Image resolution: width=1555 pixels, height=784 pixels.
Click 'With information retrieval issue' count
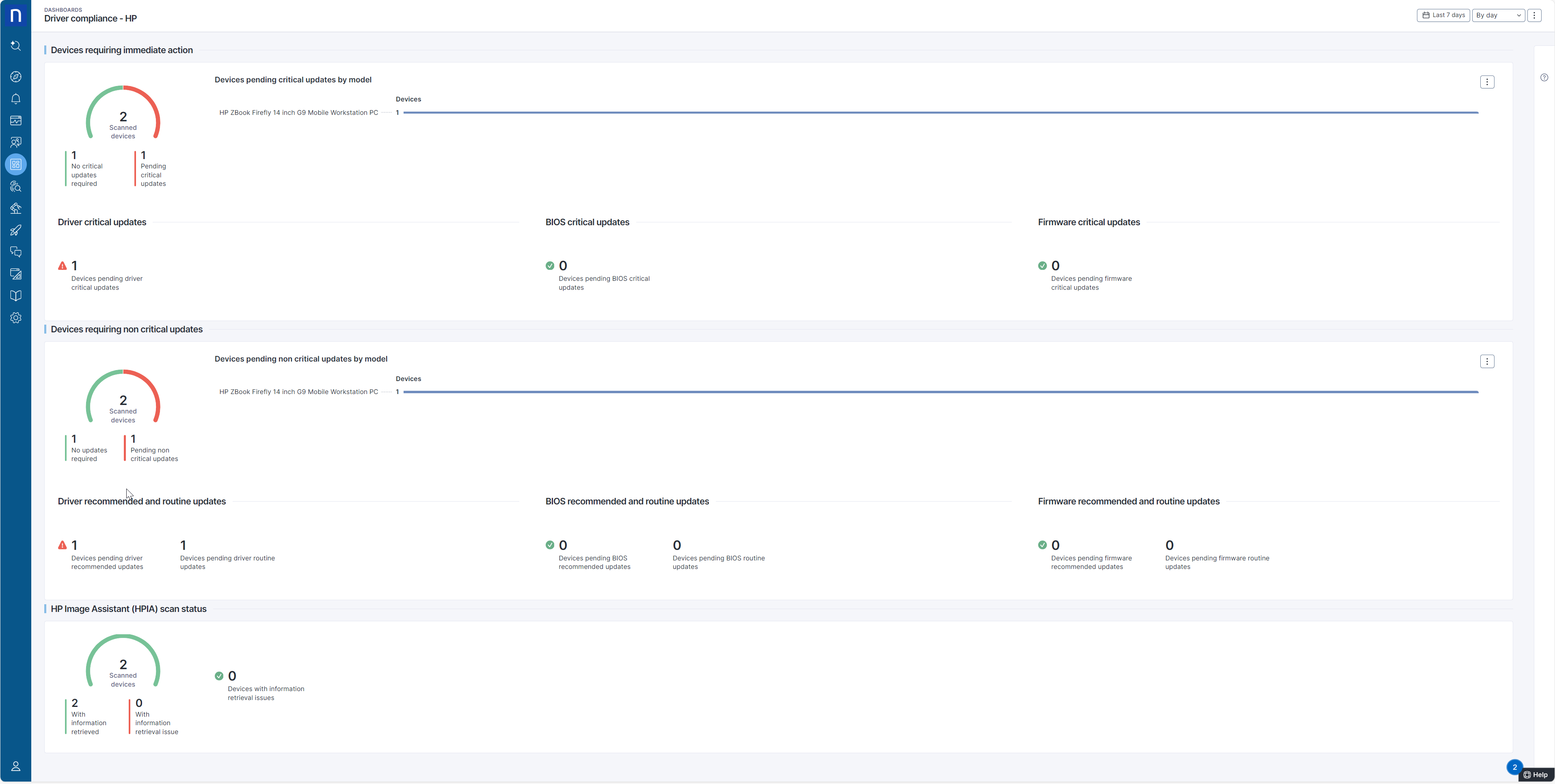point(139,703)
